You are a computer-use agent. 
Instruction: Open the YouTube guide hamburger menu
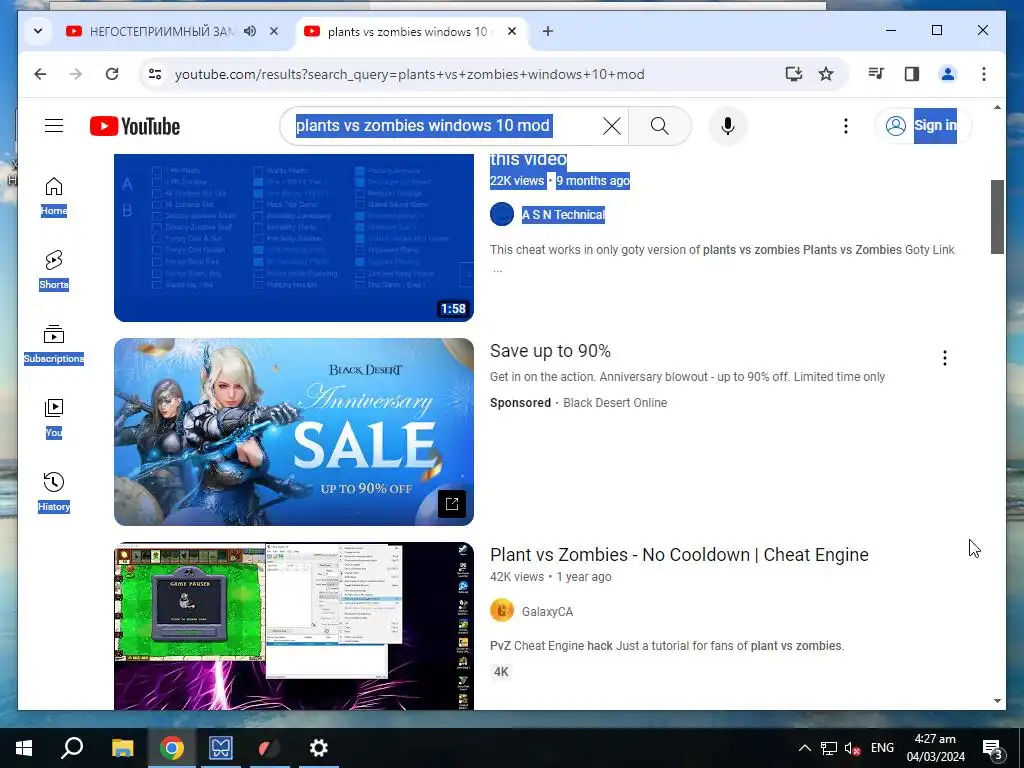tap(54, 125)
